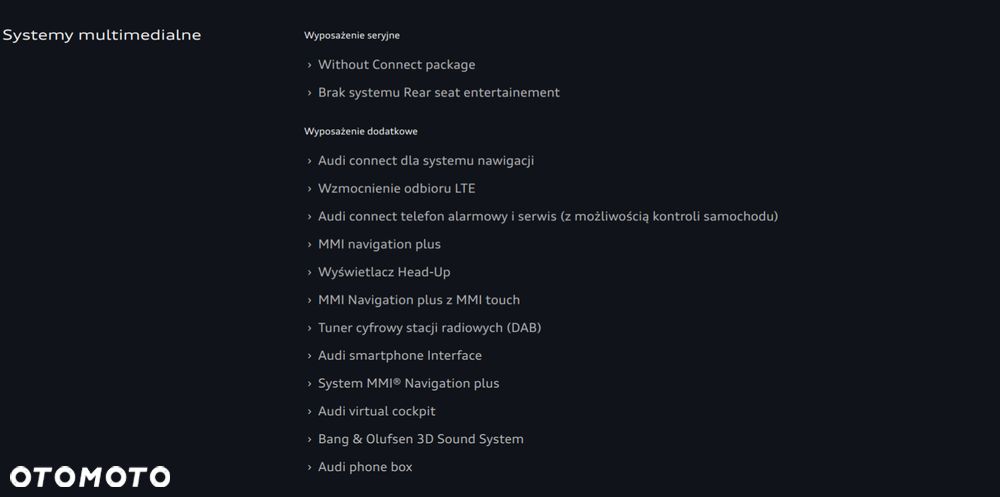The image size is (1000, 497).
Task: Select the Wyposażenie dodatkowe subheading
Action: (361, 131)
